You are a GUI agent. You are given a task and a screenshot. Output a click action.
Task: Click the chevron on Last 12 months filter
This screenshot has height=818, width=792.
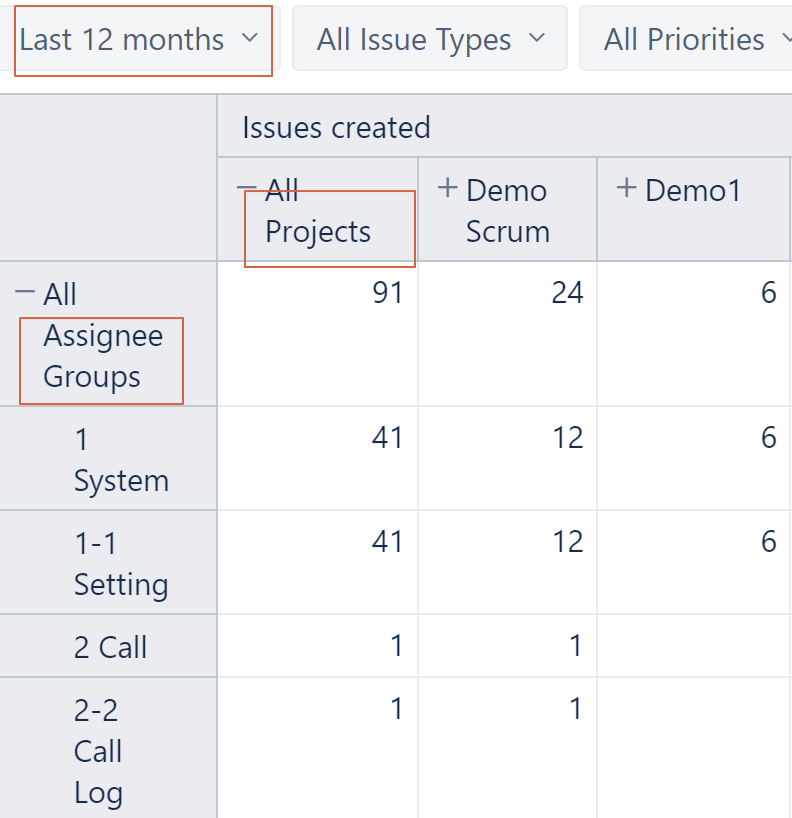tap(248, 39)
